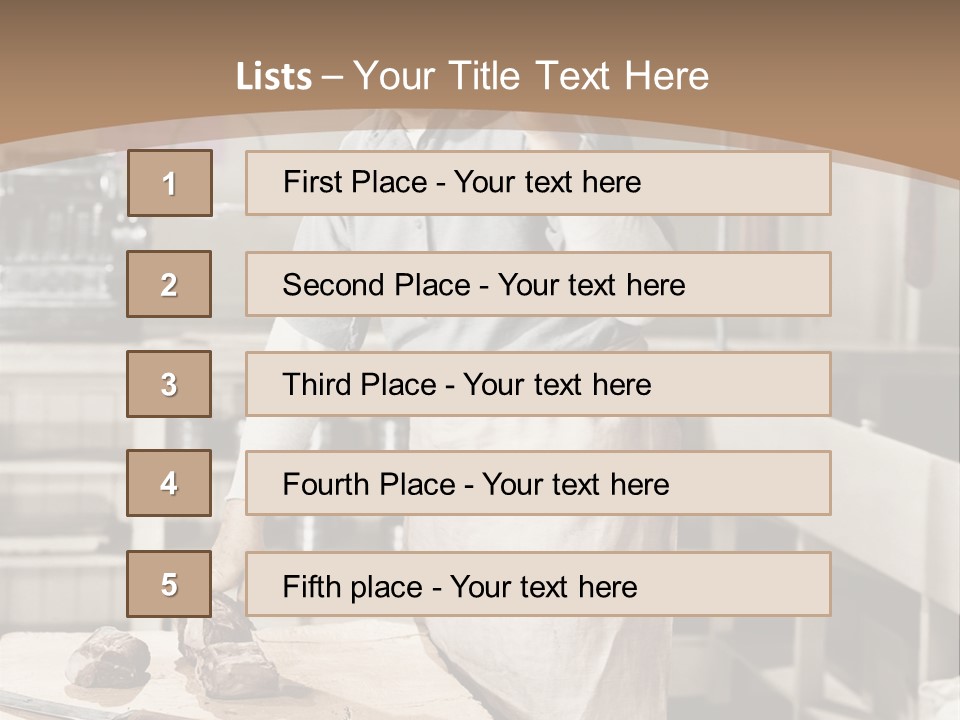Click the number 5 box
The height and width of the screenshot is (720, 960).
(169, 584)
